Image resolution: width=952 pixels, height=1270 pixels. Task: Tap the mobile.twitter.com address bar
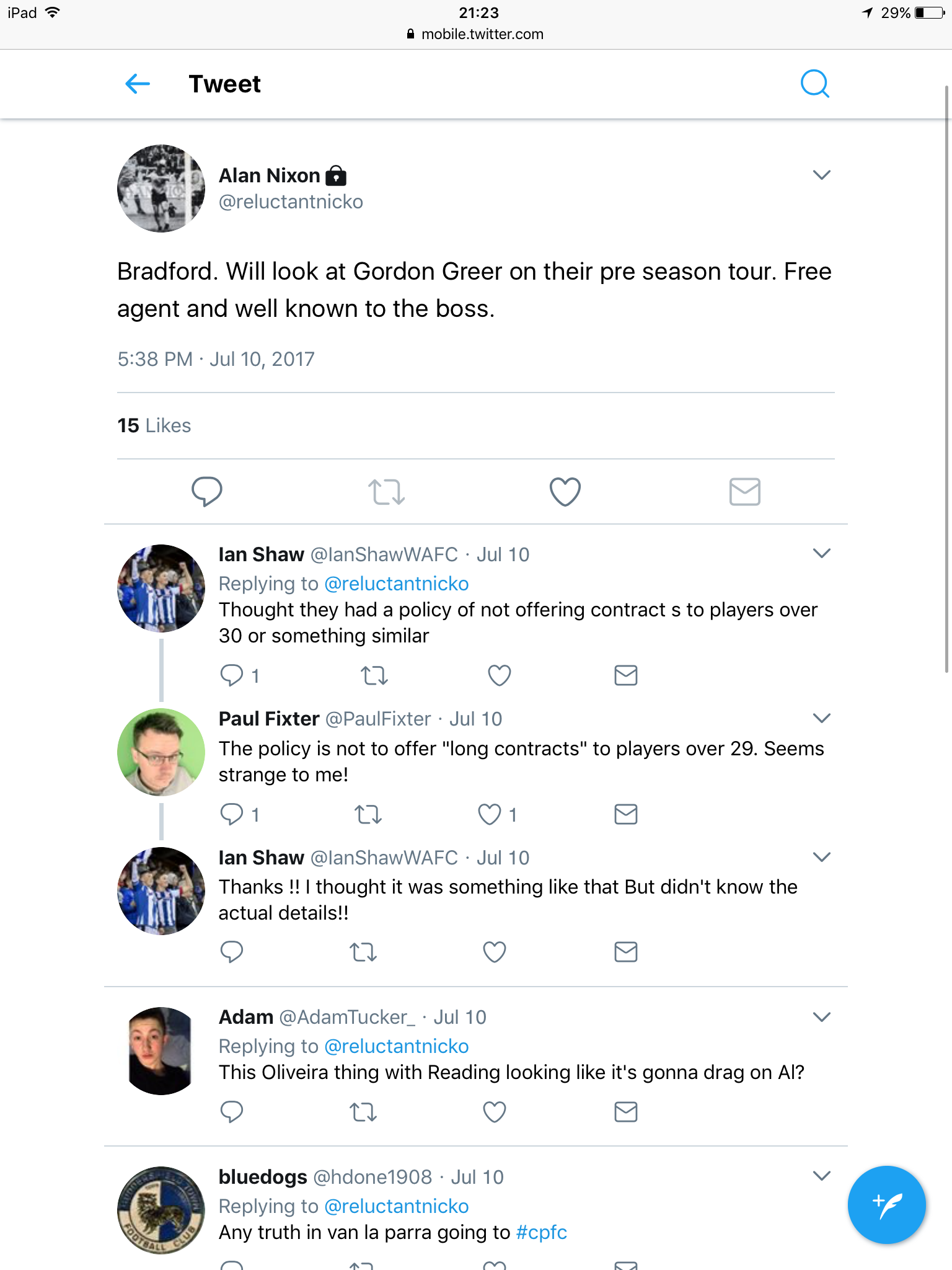[x=476, y=34]
